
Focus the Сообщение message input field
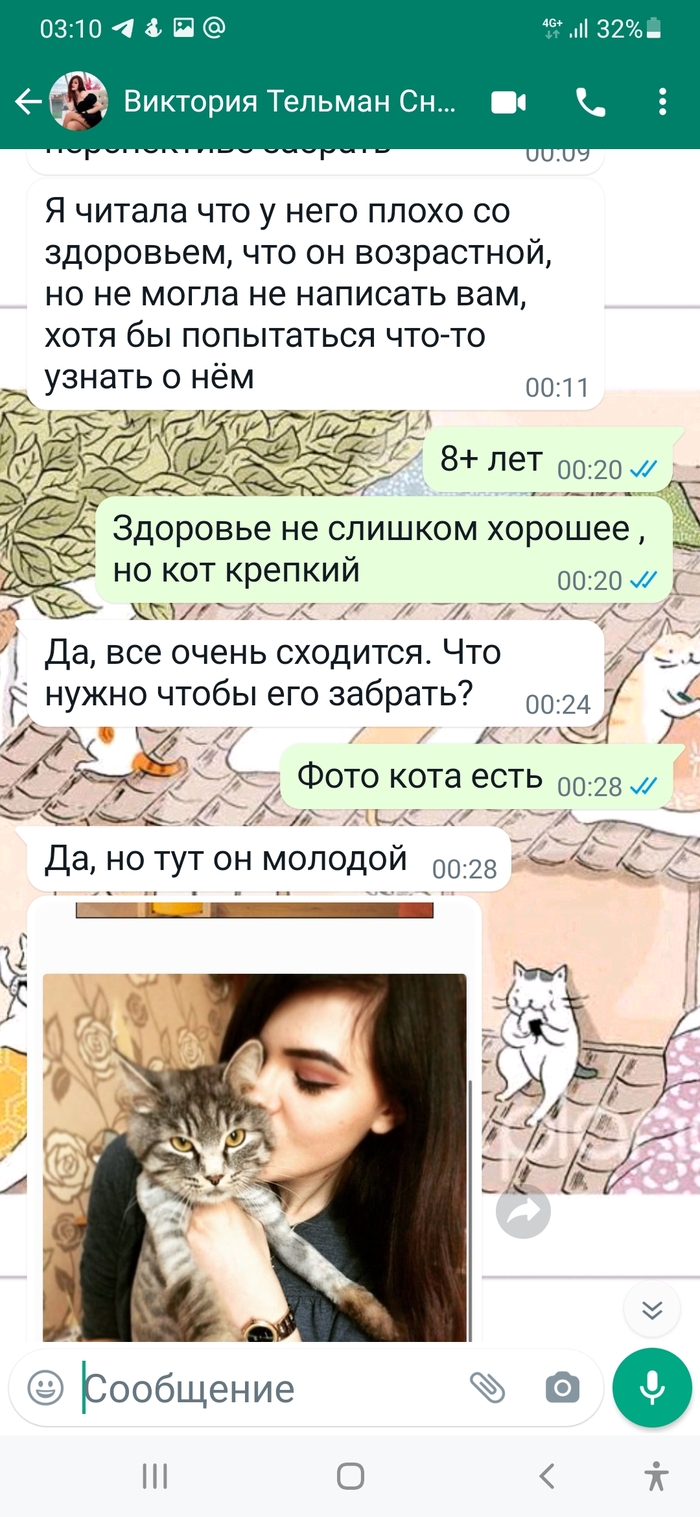coord(270,1388)
